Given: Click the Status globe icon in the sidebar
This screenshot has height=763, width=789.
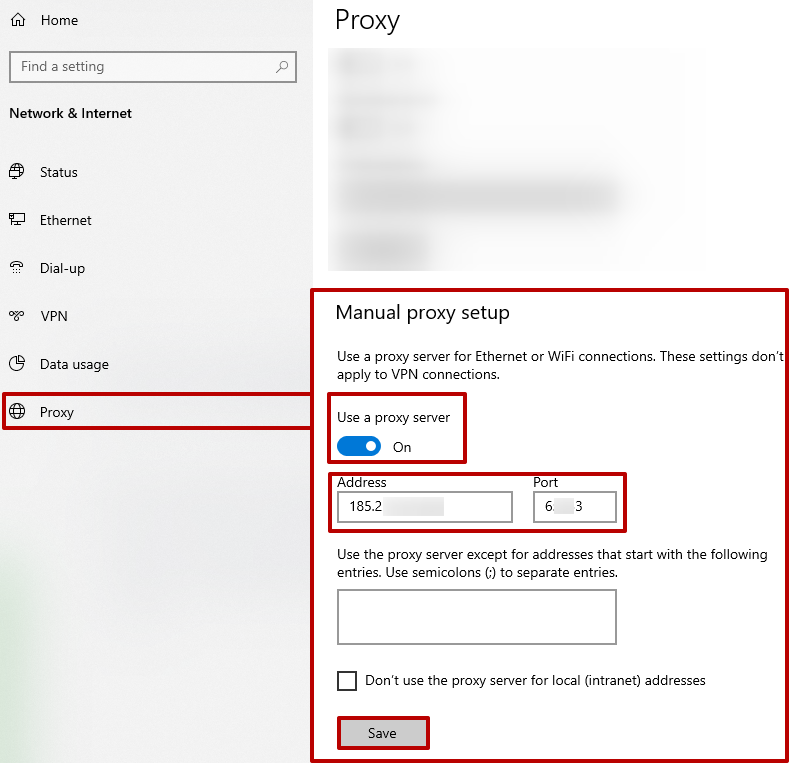Looking at the screenshot, I should pos(17,172).
